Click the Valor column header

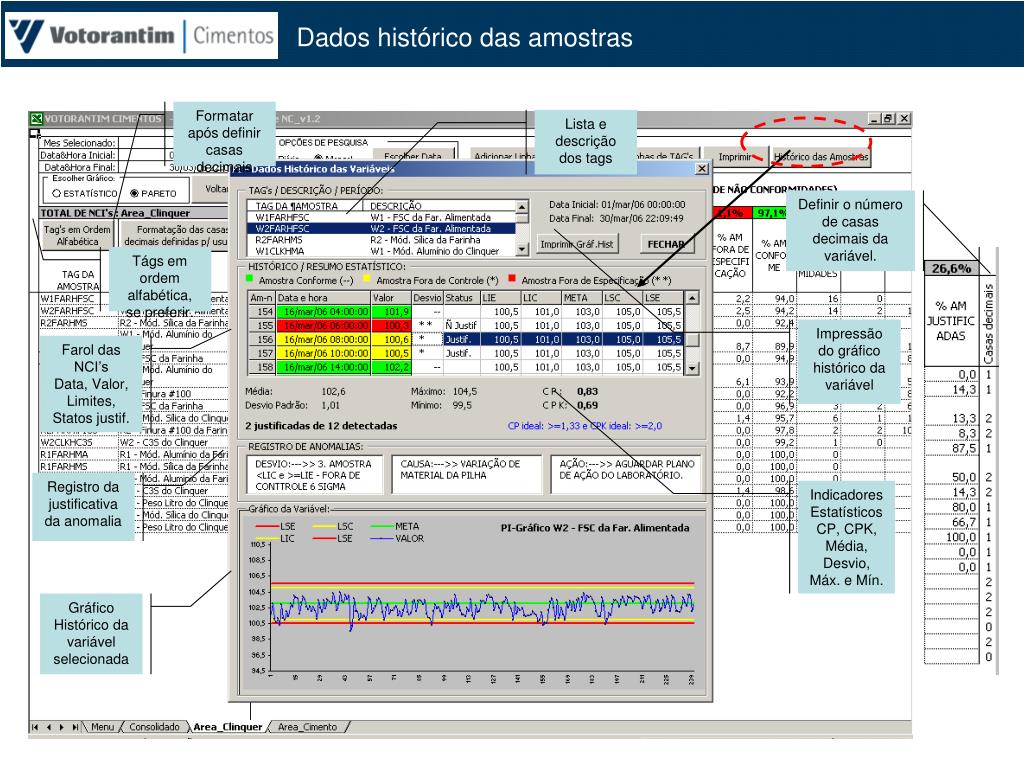[x=391, y=298]
